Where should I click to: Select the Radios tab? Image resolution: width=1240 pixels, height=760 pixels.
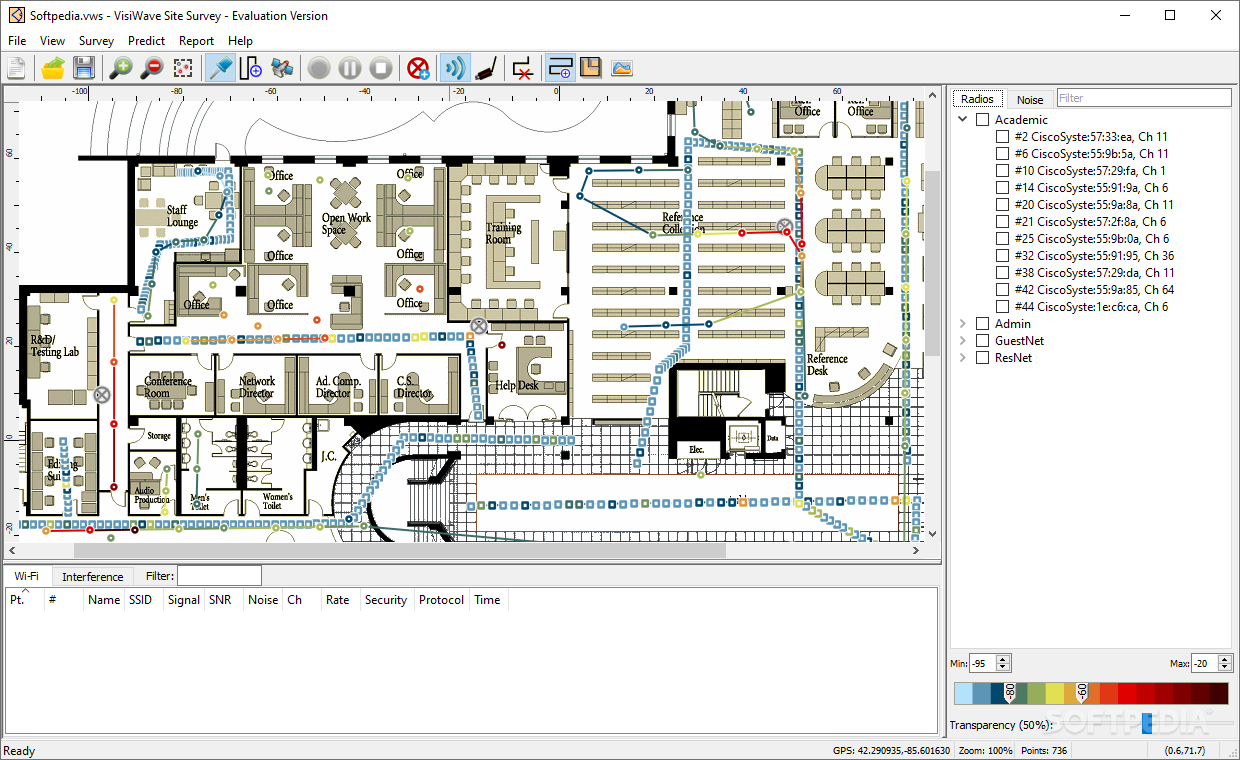point(977,98)
